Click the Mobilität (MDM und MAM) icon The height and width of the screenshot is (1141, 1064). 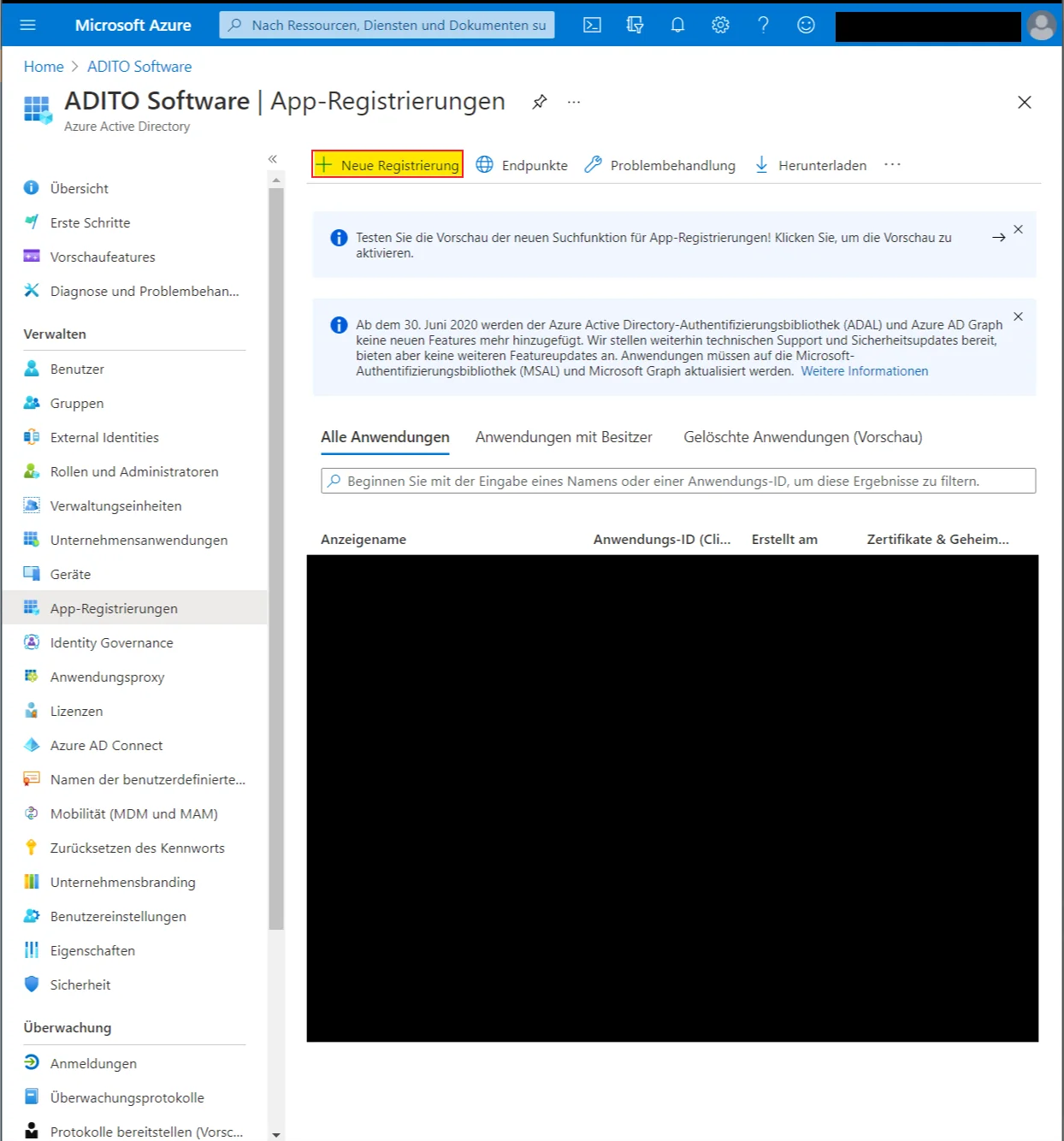[32, 813]
